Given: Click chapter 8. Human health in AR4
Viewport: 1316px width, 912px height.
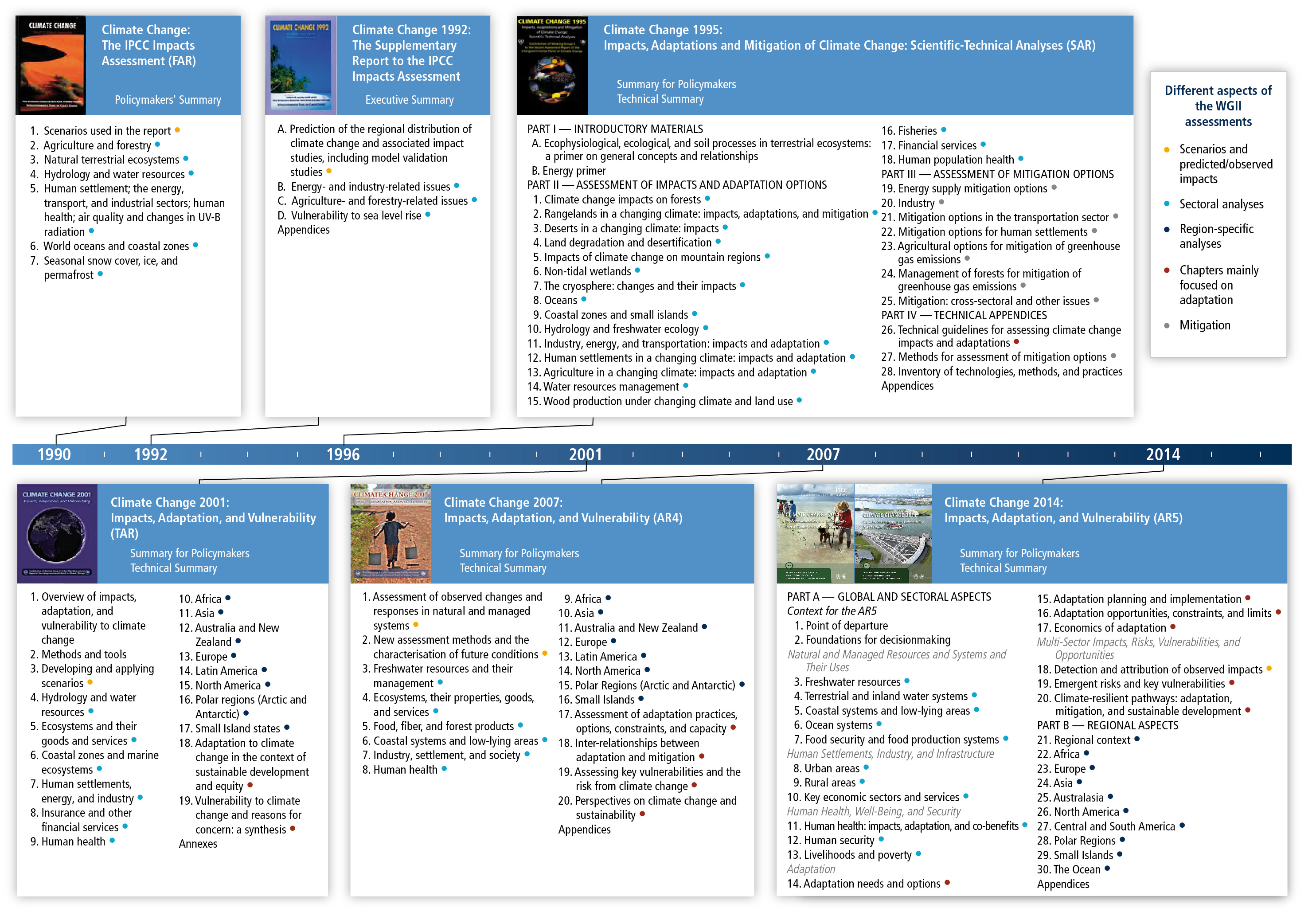Looking at the screenshot, I should 400,770.
